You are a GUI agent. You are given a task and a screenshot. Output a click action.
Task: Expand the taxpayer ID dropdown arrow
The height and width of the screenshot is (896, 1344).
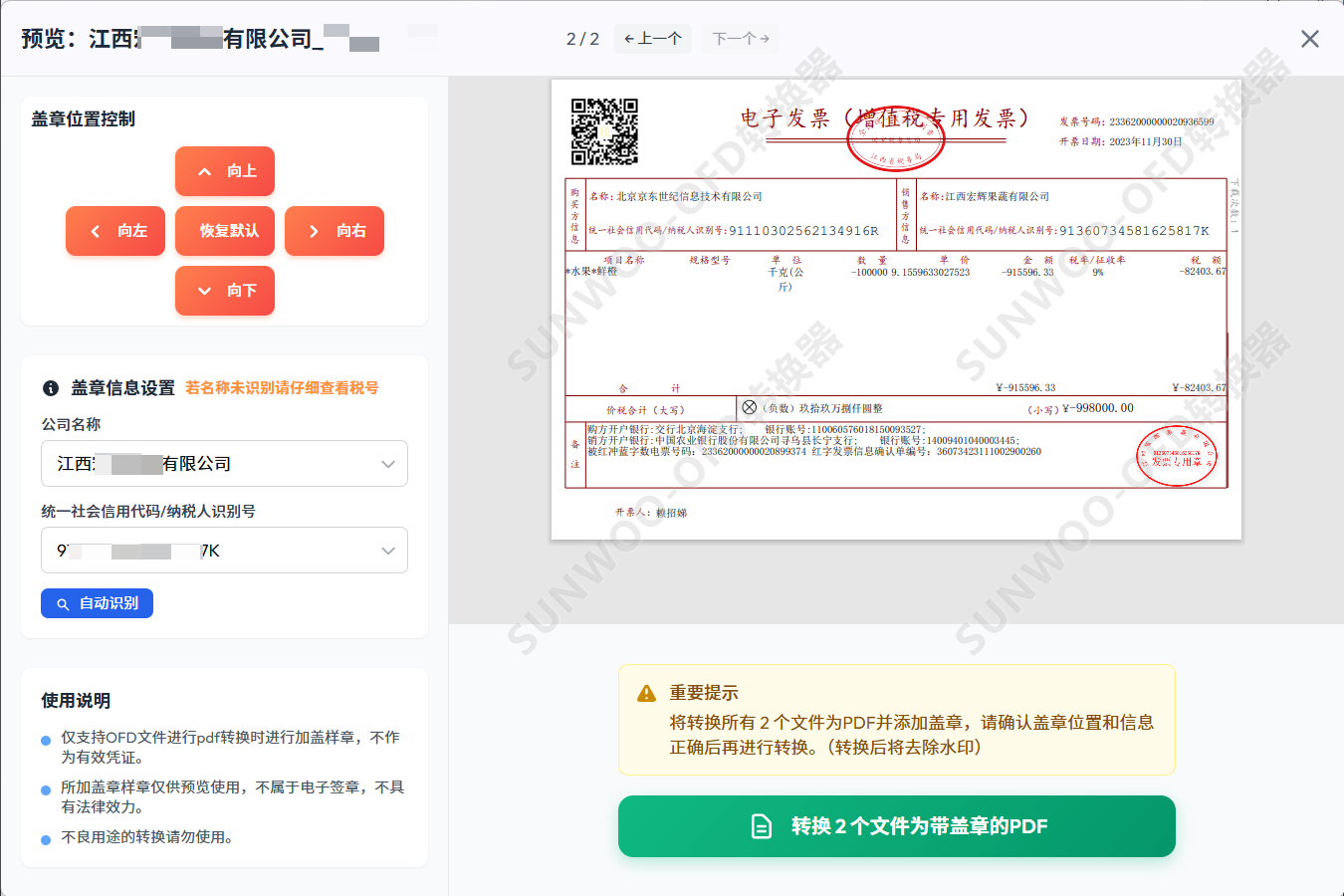click(388, 551)
